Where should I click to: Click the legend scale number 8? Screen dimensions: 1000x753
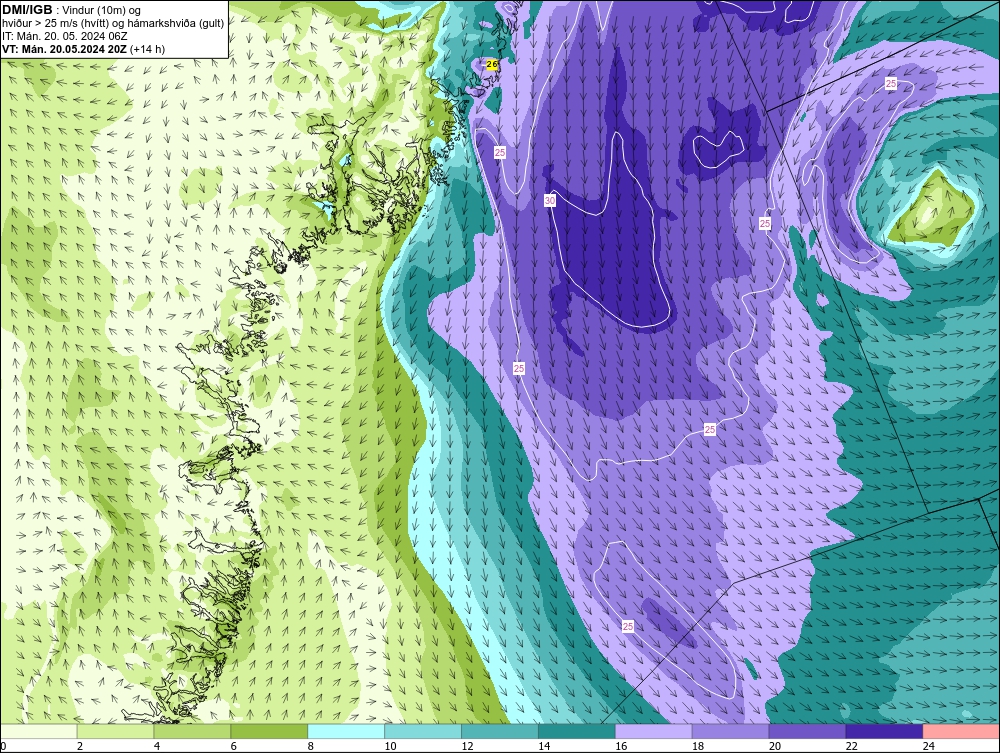[311, 746]
